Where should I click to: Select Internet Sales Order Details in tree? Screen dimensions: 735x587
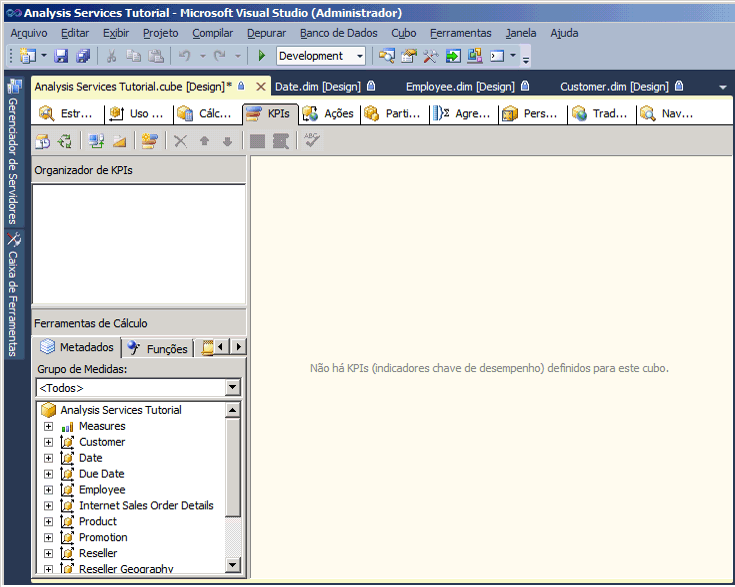(146, 506)
